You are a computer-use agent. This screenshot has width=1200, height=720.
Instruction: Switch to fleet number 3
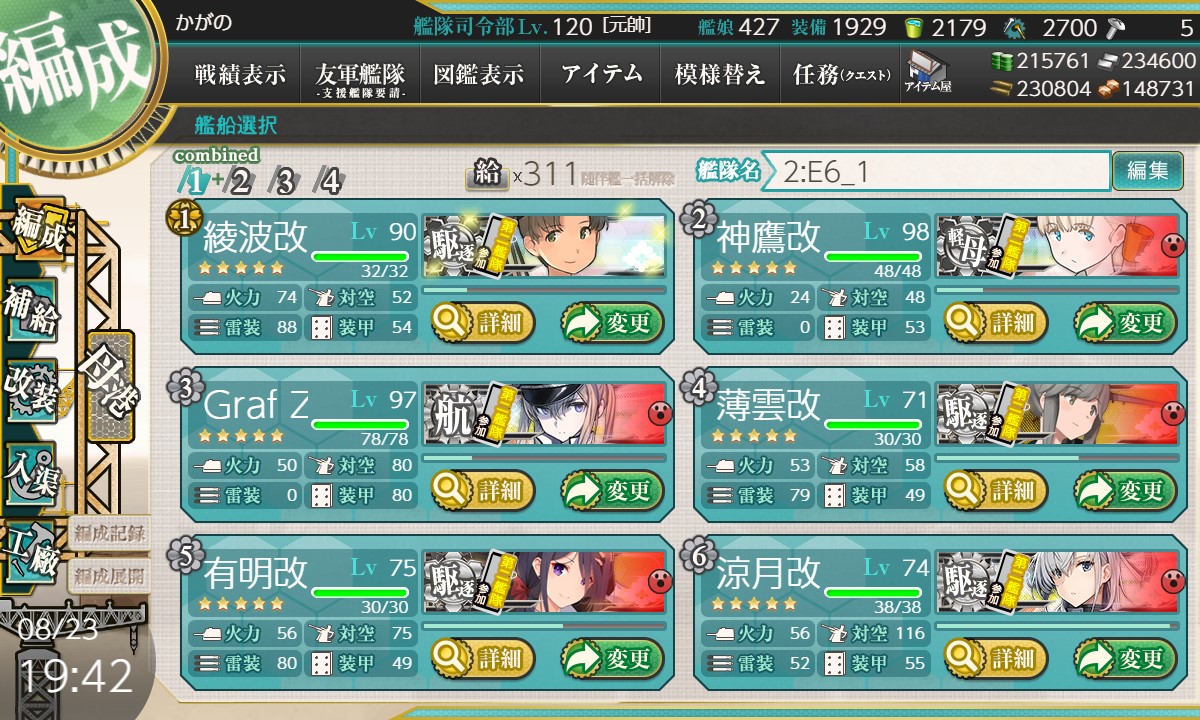285,181
